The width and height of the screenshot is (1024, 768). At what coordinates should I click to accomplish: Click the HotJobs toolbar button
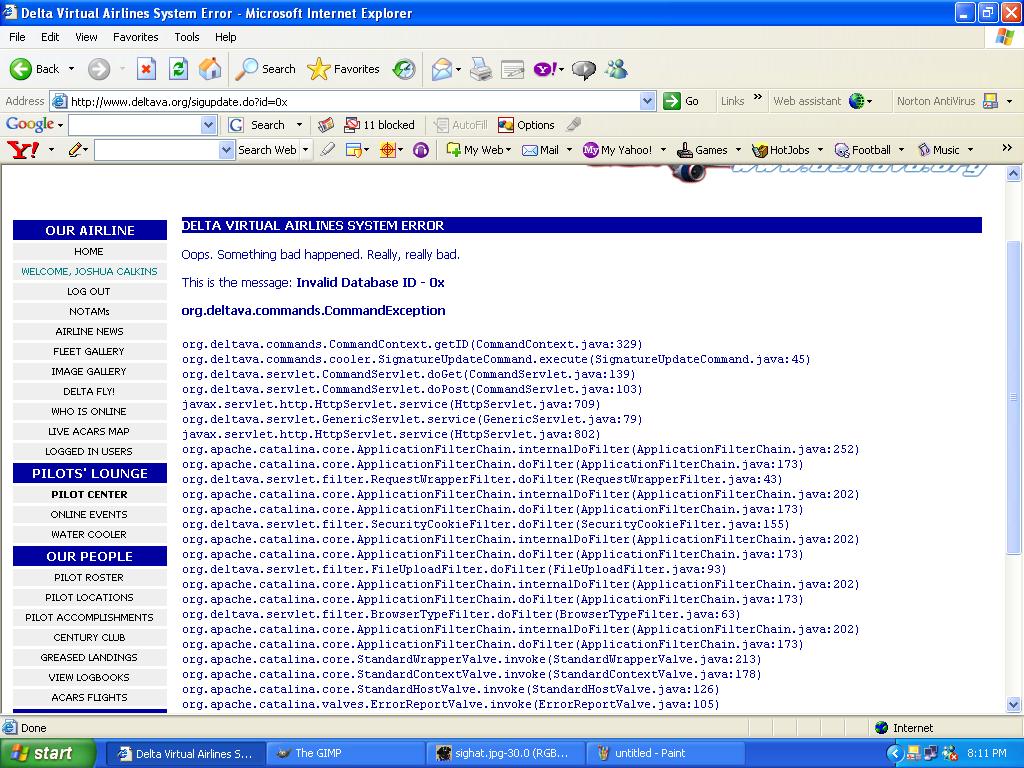pyautogui.click(x=781, y=150)
